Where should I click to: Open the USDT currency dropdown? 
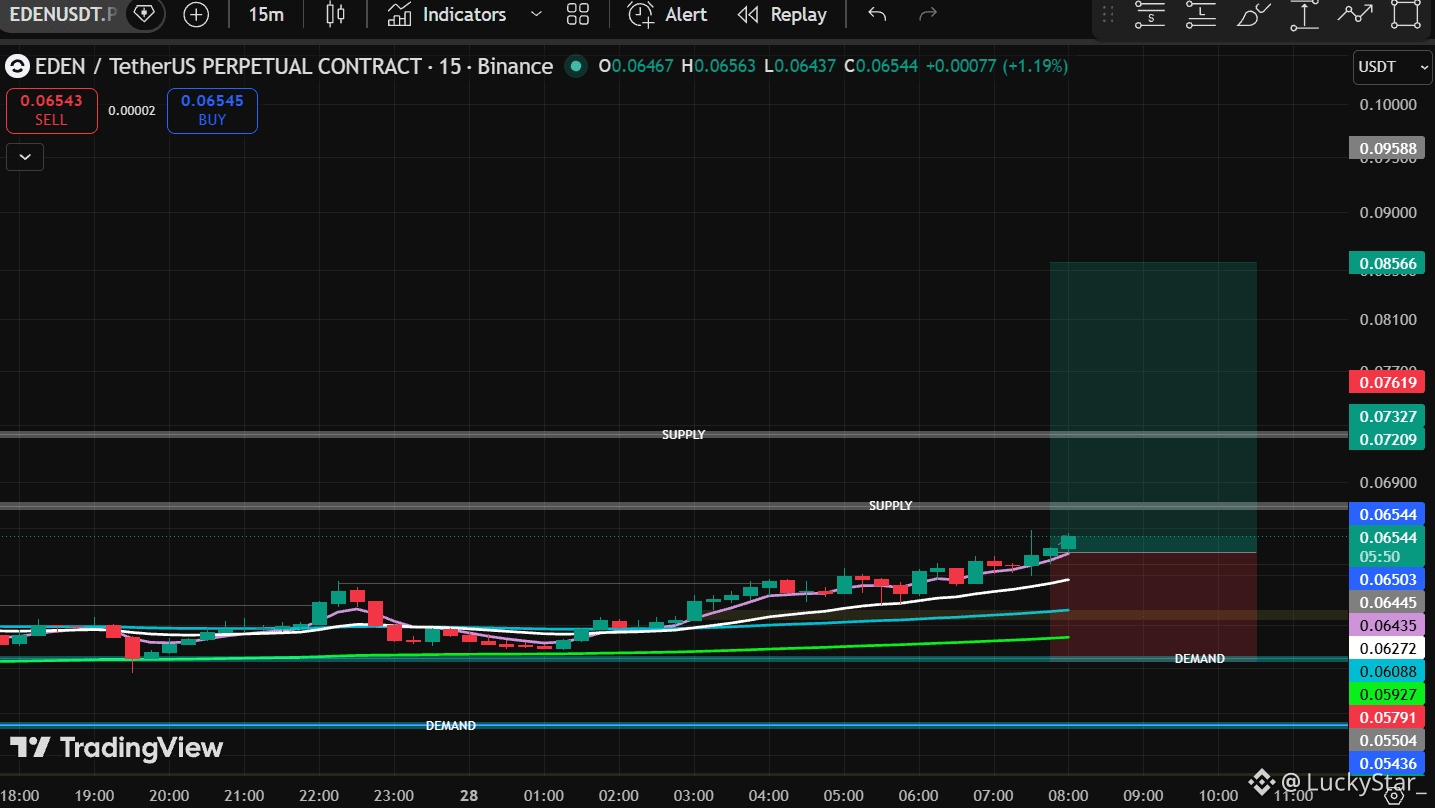[x=1393, y=67]
